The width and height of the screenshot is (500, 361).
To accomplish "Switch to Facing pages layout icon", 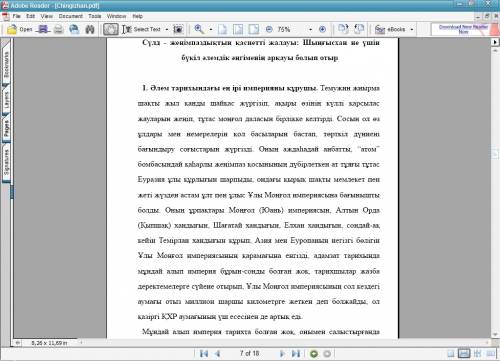I will pyautogui.click(x=490, y=353).
